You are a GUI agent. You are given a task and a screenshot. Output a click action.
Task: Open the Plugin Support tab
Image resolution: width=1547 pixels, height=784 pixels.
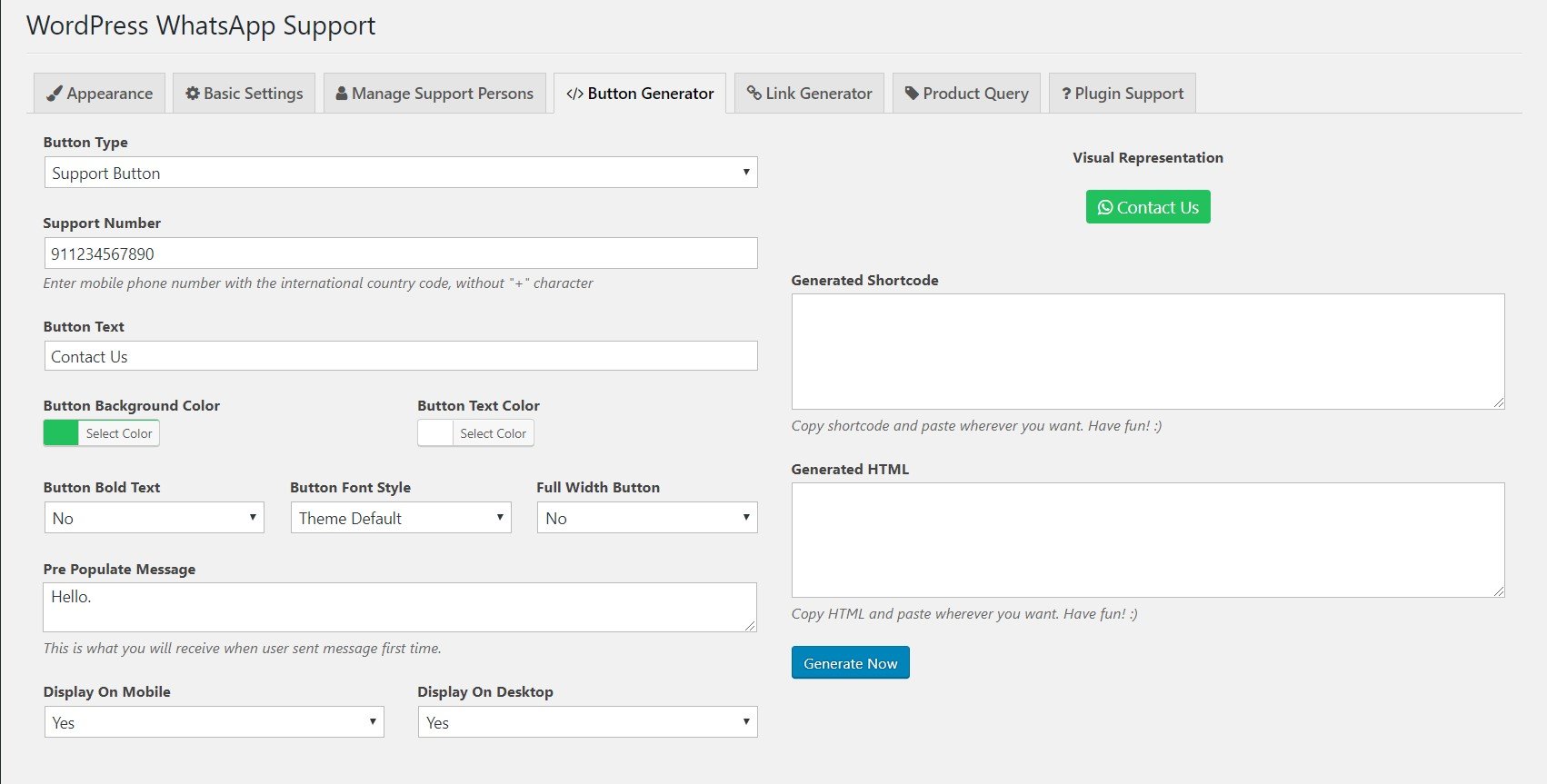point(1123,94)
